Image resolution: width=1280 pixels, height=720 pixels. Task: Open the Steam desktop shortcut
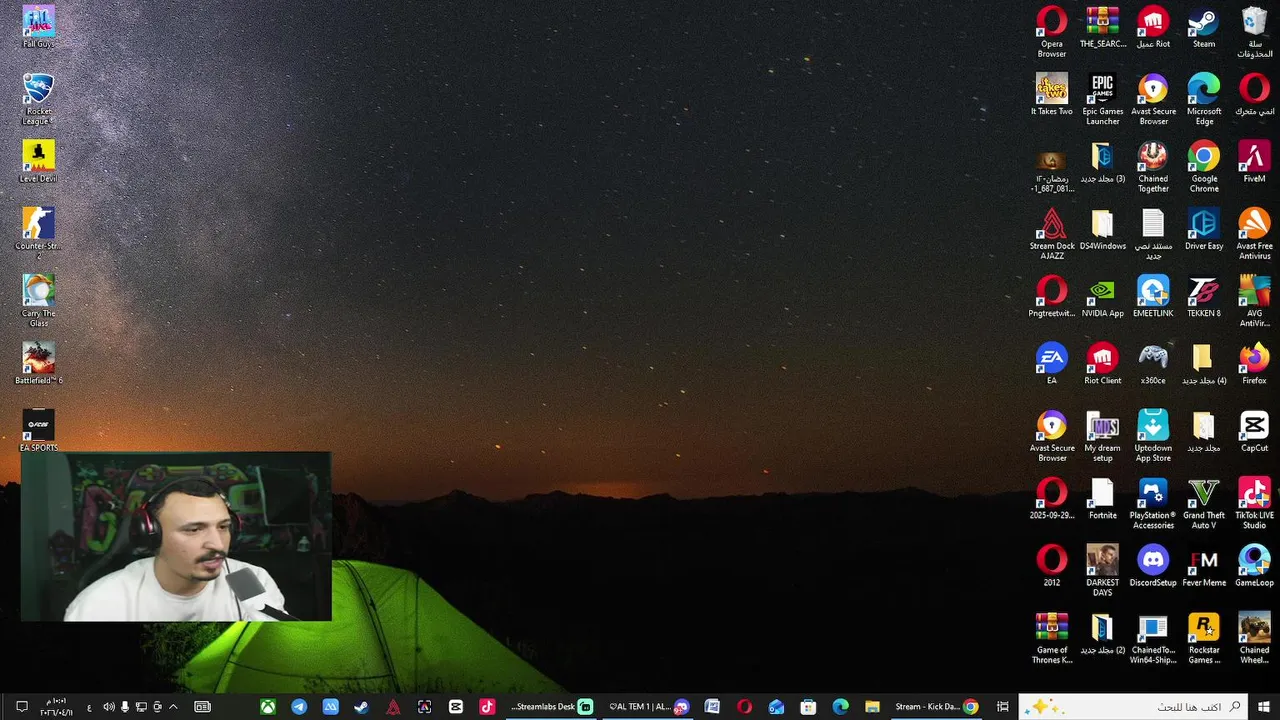point(1204,27)
